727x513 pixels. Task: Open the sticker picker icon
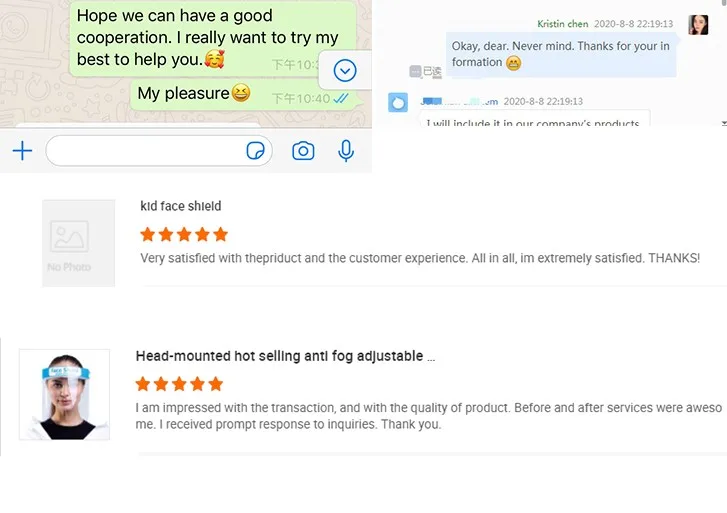[x=256, y=151]
